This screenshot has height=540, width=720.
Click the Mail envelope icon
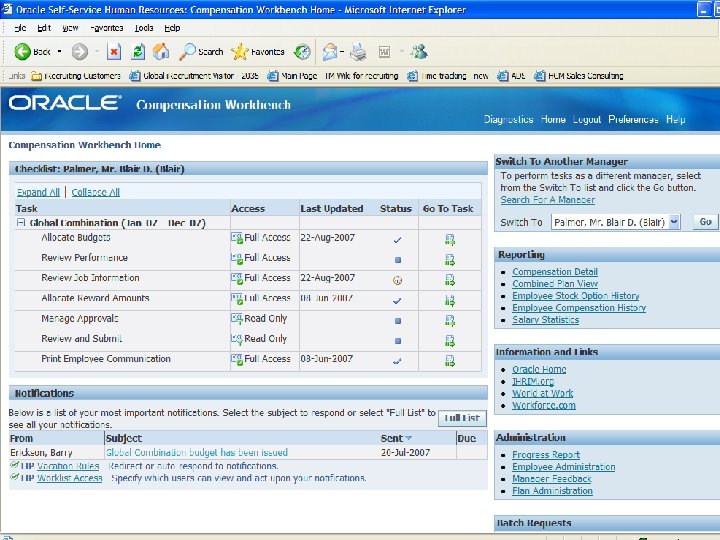330,52
